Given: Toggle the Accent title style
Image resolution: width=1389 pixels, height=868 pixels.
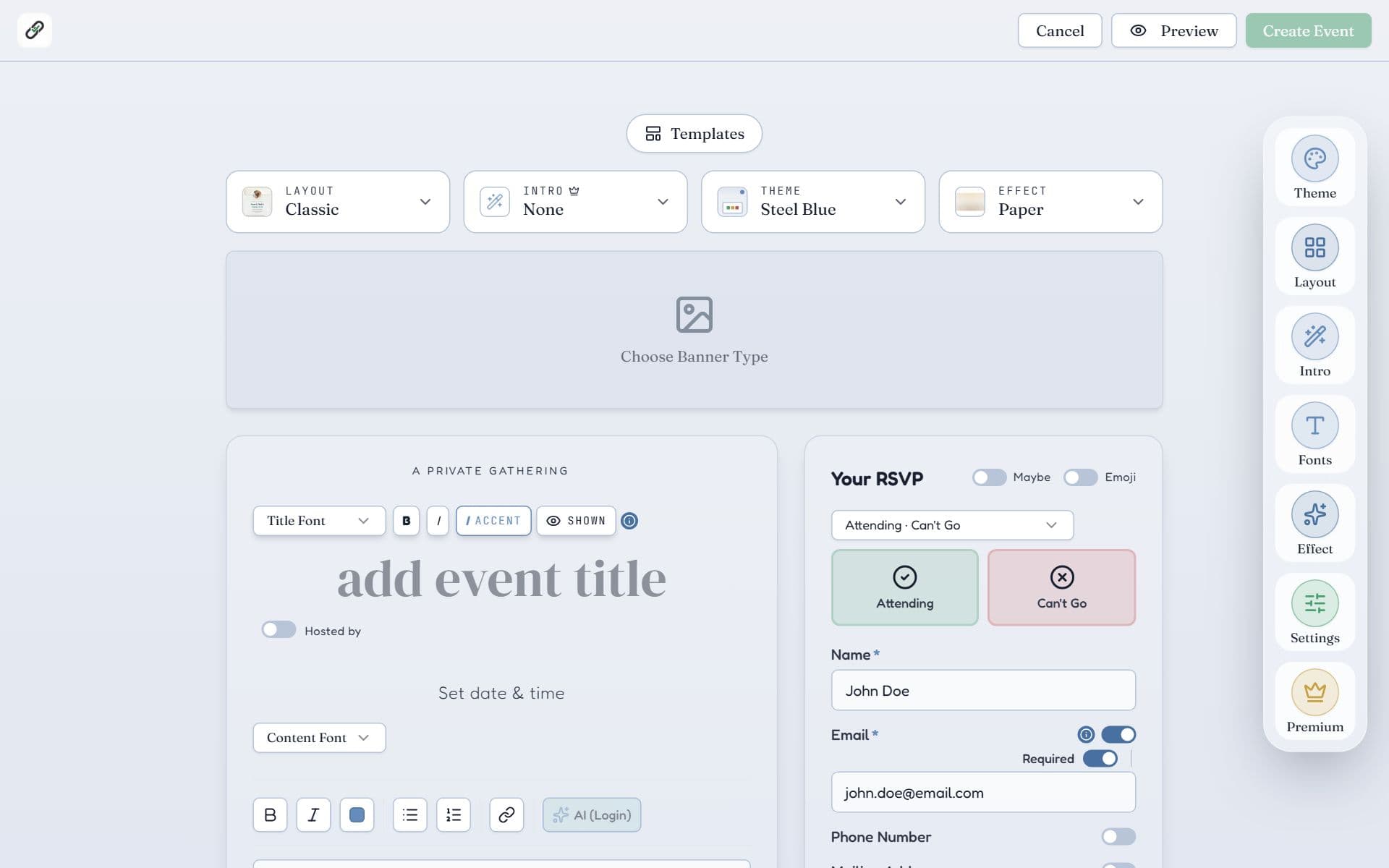Looking at the screenshot, I should pos(493,521).
